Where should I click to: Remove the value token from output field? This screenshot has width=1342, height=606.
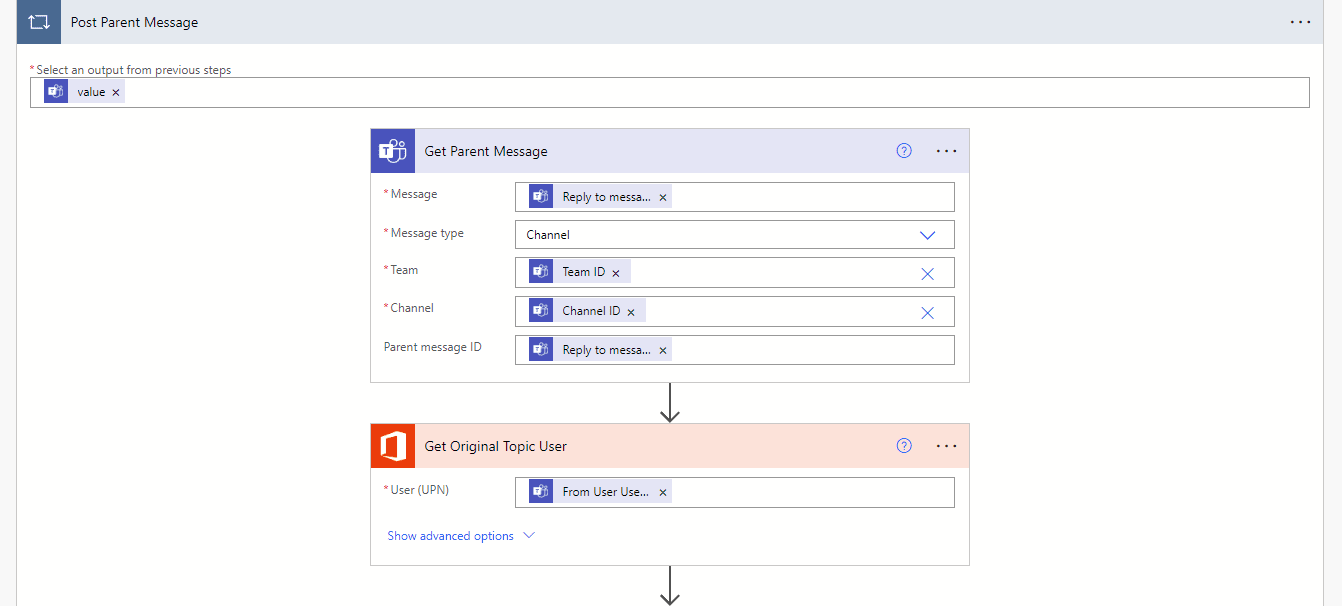pyautogui.click(x=116, y=92)
